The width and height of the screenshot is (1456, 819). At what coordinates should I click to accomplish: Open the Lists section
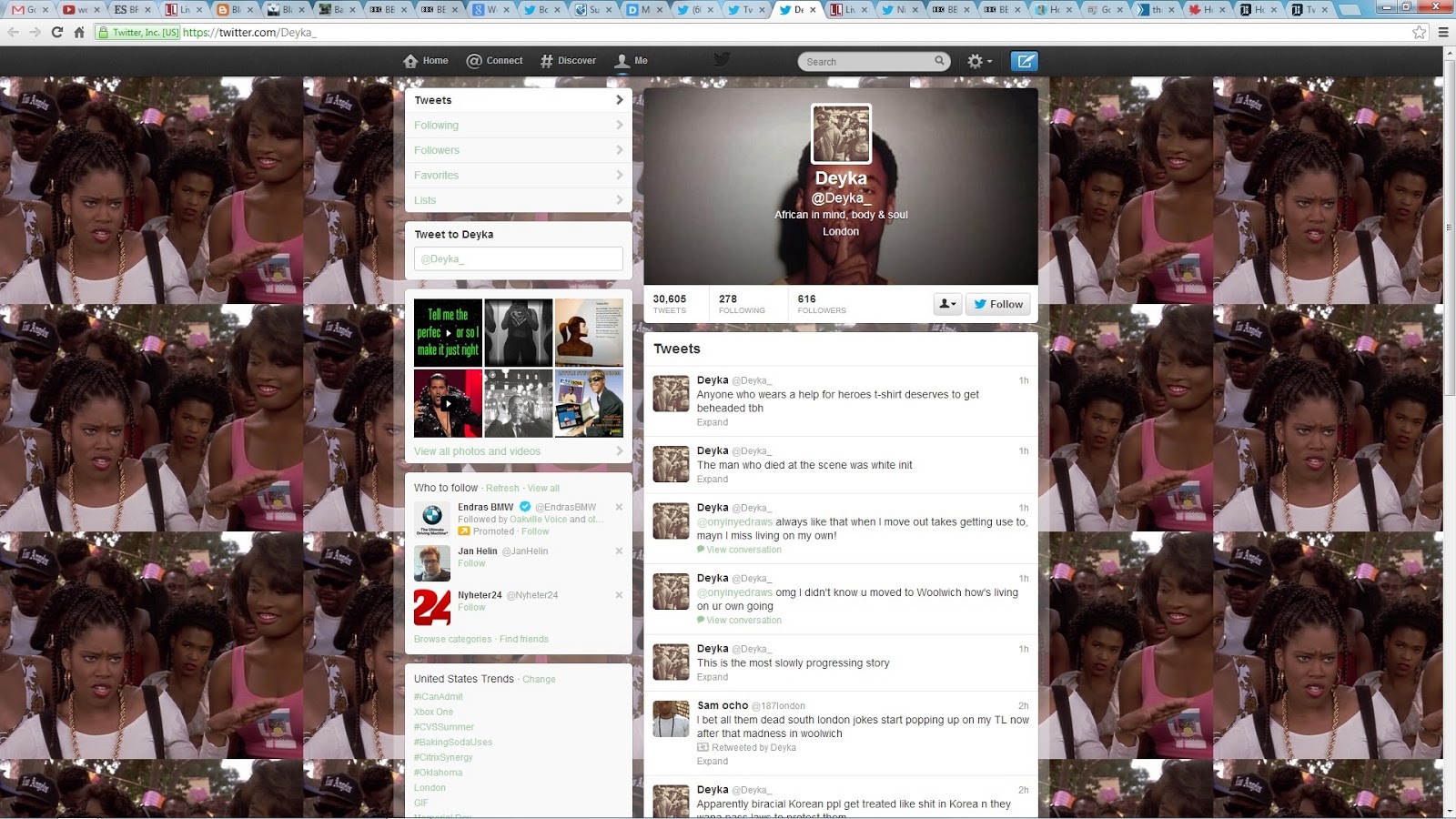[519, 200]
